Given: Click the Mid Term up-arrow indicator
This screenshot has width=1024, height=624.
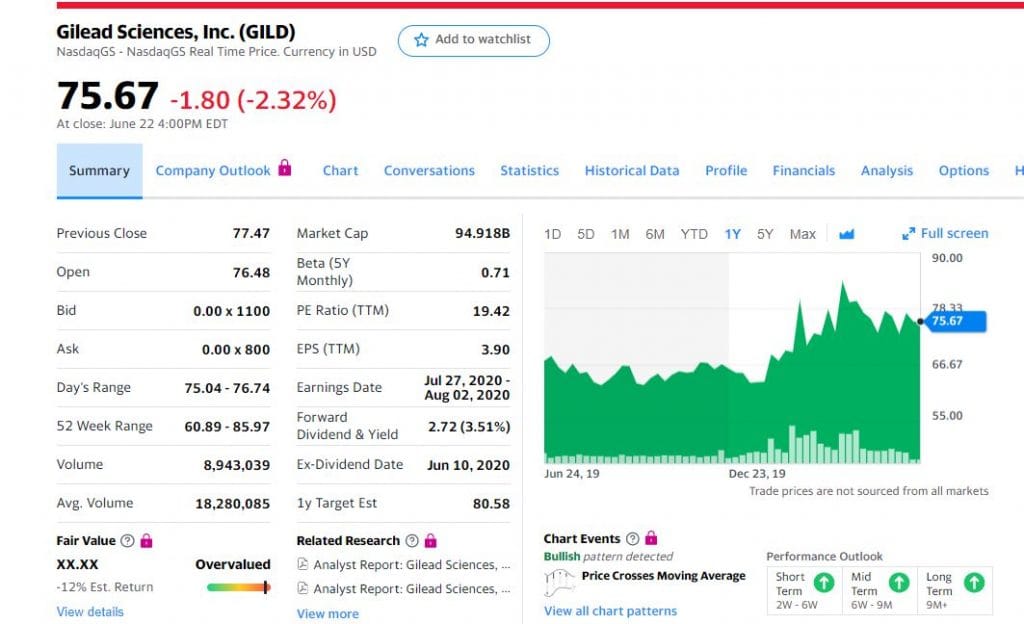Looking at the screenshot, I should (x=899, y=582).
